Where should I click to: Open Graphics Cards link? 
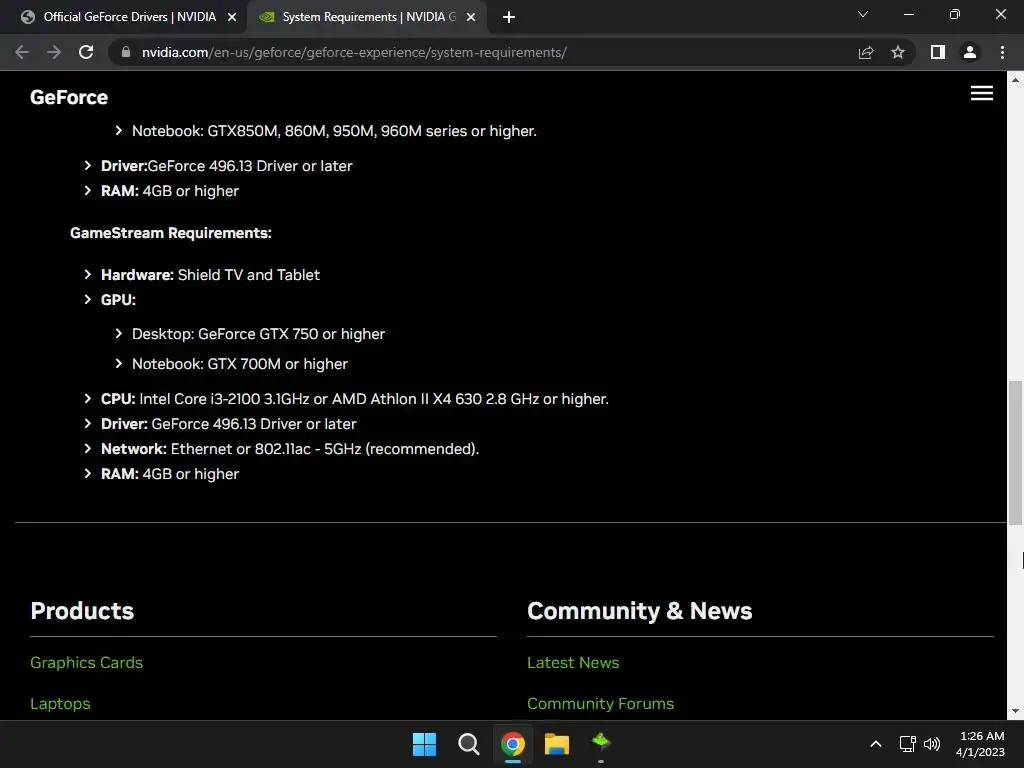click(x=86, y=662)
